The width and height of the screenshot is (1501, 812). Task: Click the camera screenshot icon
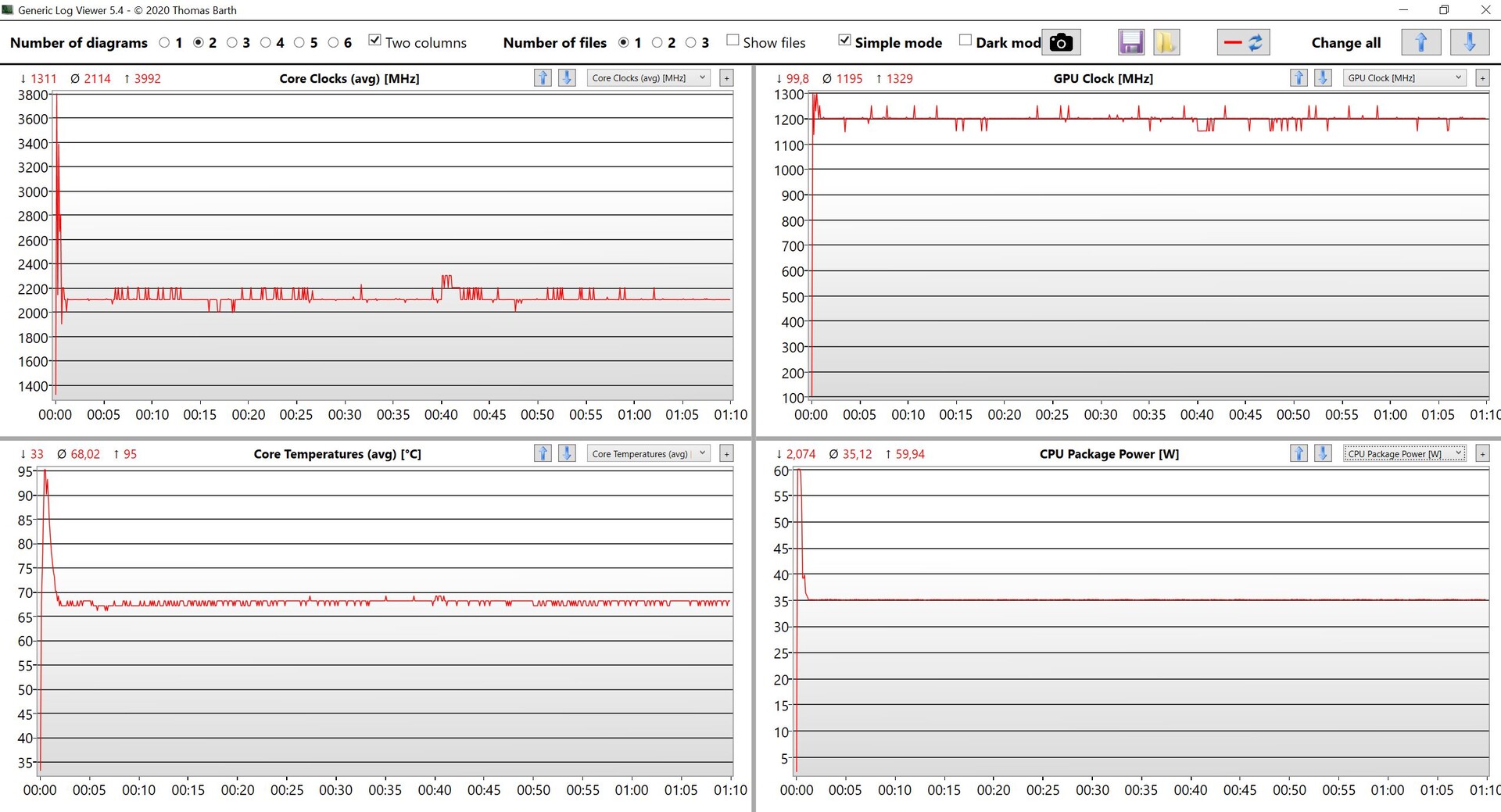pos(1061,42)
